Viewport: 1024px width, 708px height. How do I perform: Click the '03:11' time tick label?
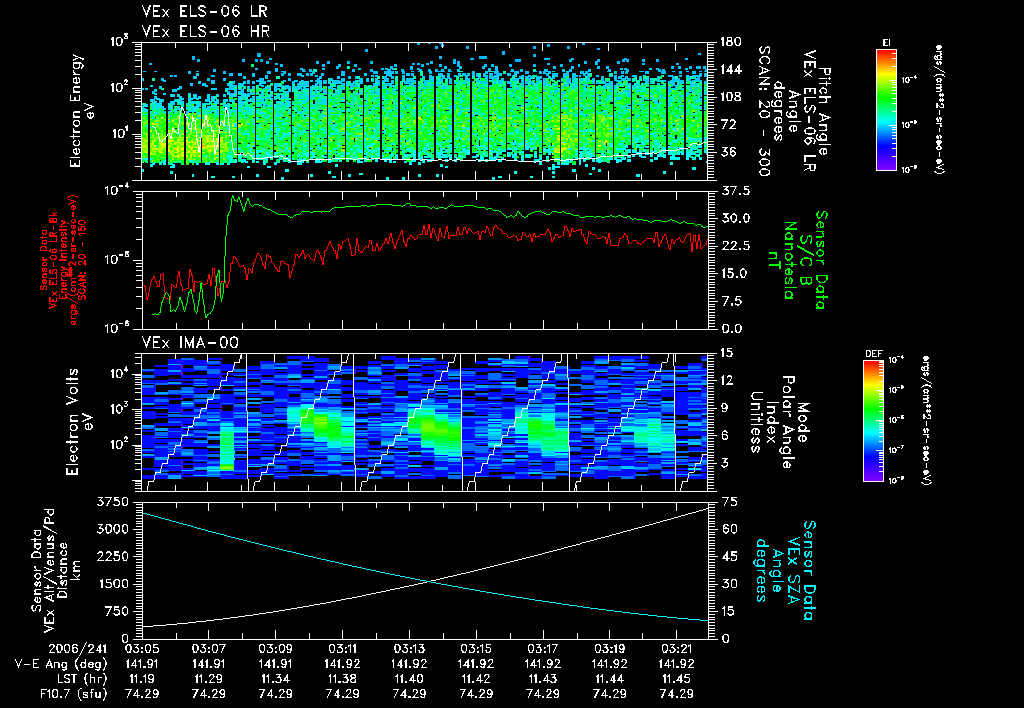[x=342, y=649]
